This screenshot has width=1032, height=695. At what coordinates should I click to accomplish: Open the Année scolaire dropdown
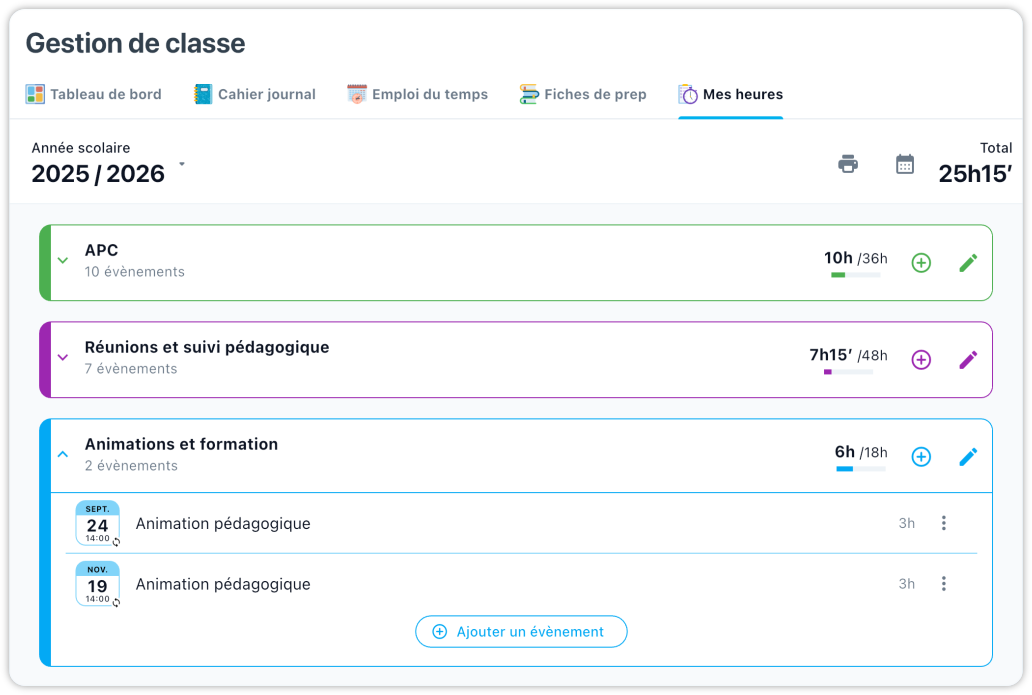pos(182,164)
